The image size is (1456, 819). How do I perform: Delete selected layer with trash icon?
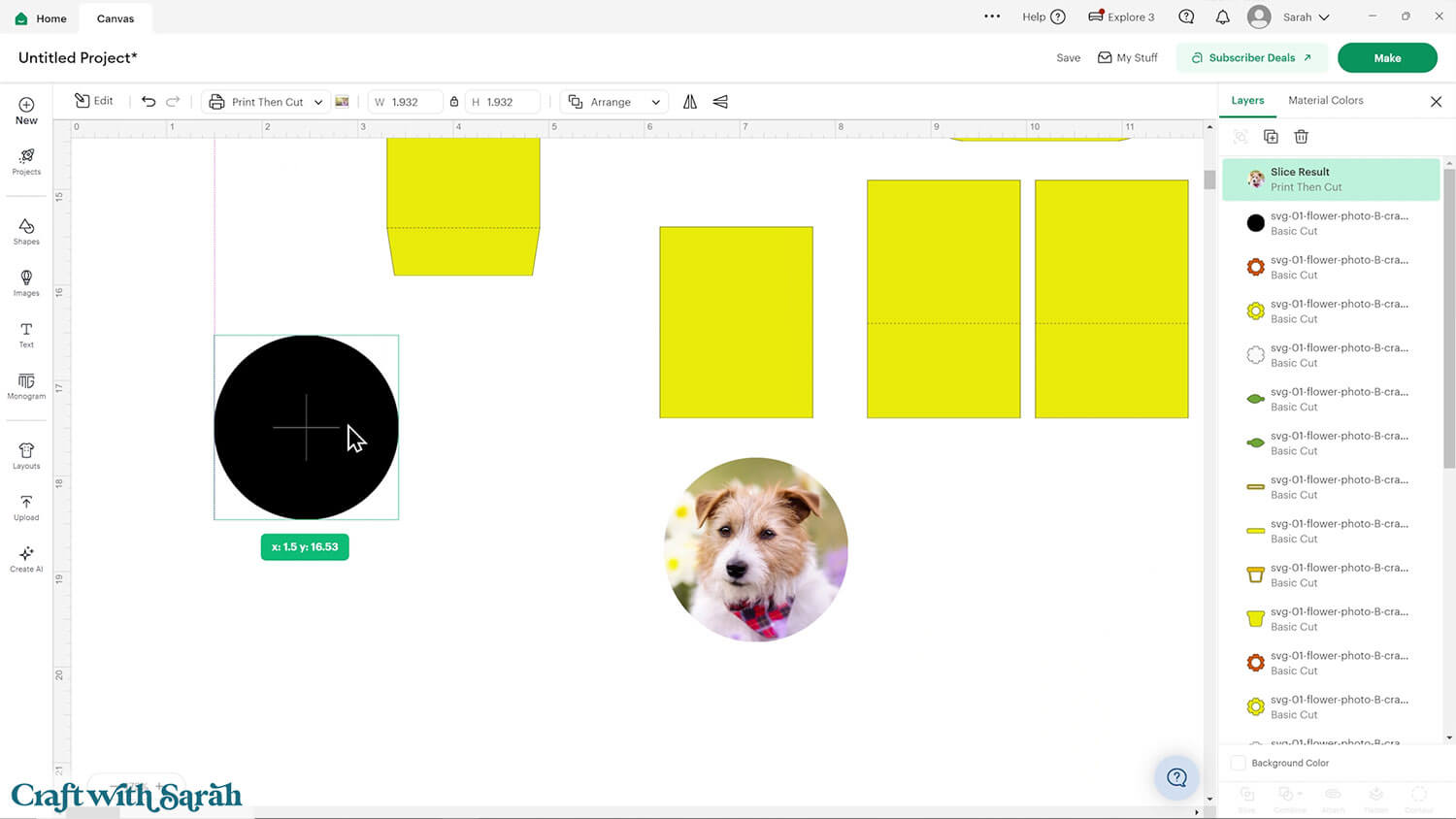pos(1301,137)
